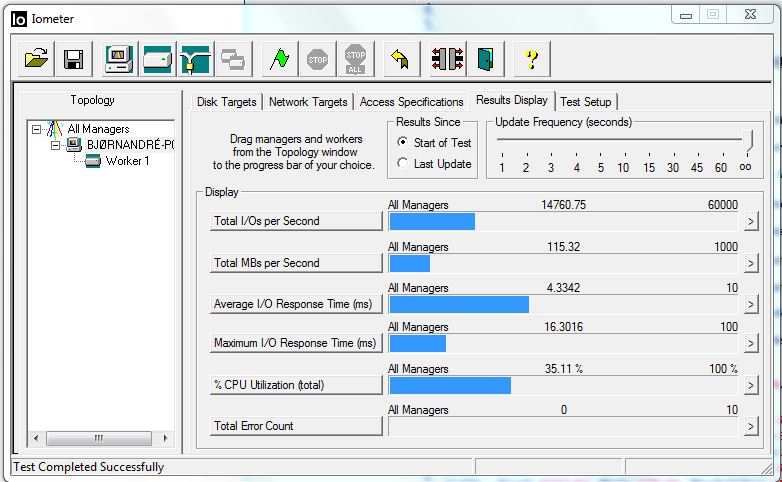Click Maximum I/O Response Time (ms) button
The width and height of the screenshot is (782, 482).
(x=296, y=343)
